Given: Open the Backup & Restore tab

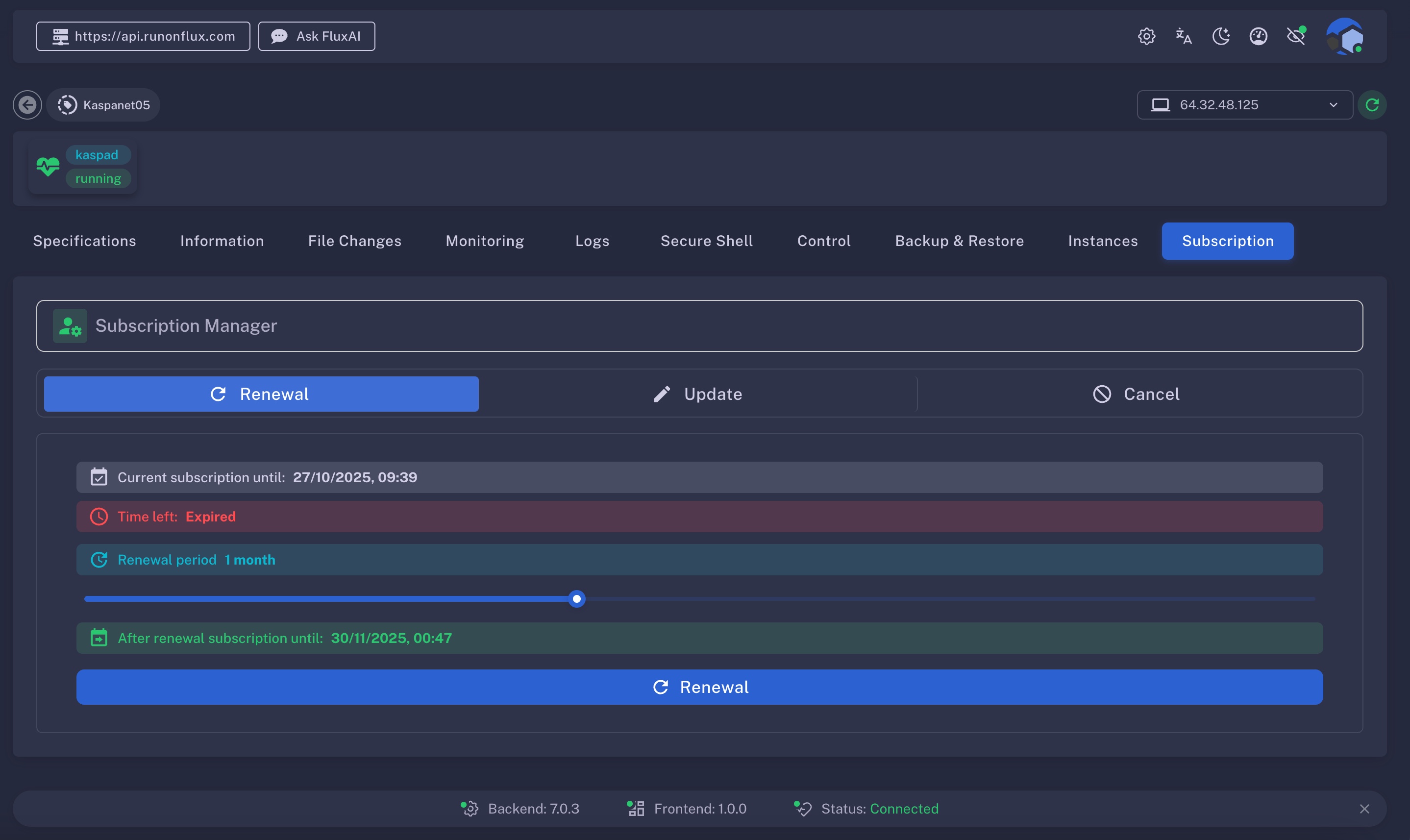Looking at the screenshot, I should pyautogui.click(x=959, y=241).
